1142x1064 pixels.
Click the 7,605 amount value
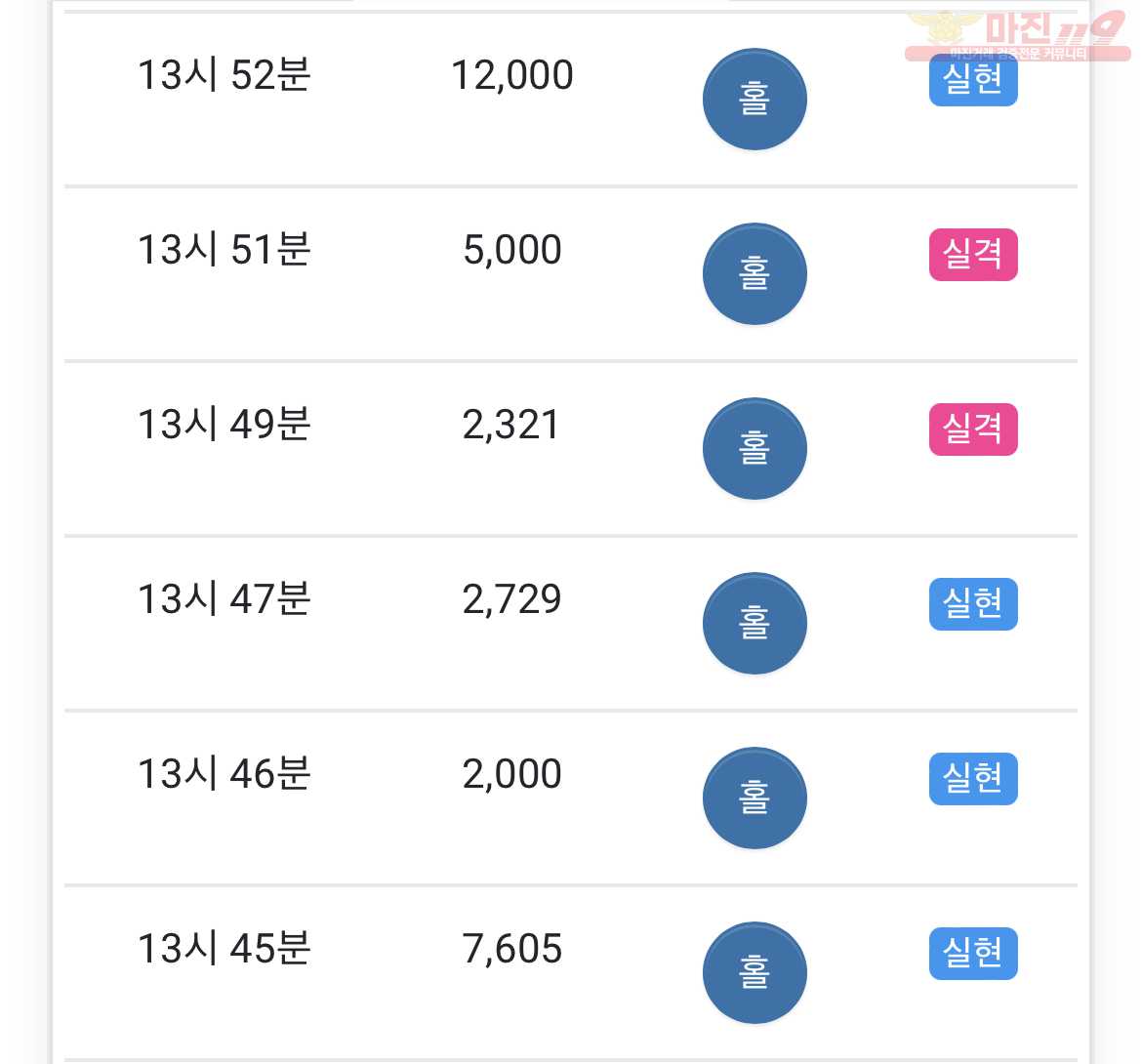tap(512, 950)
